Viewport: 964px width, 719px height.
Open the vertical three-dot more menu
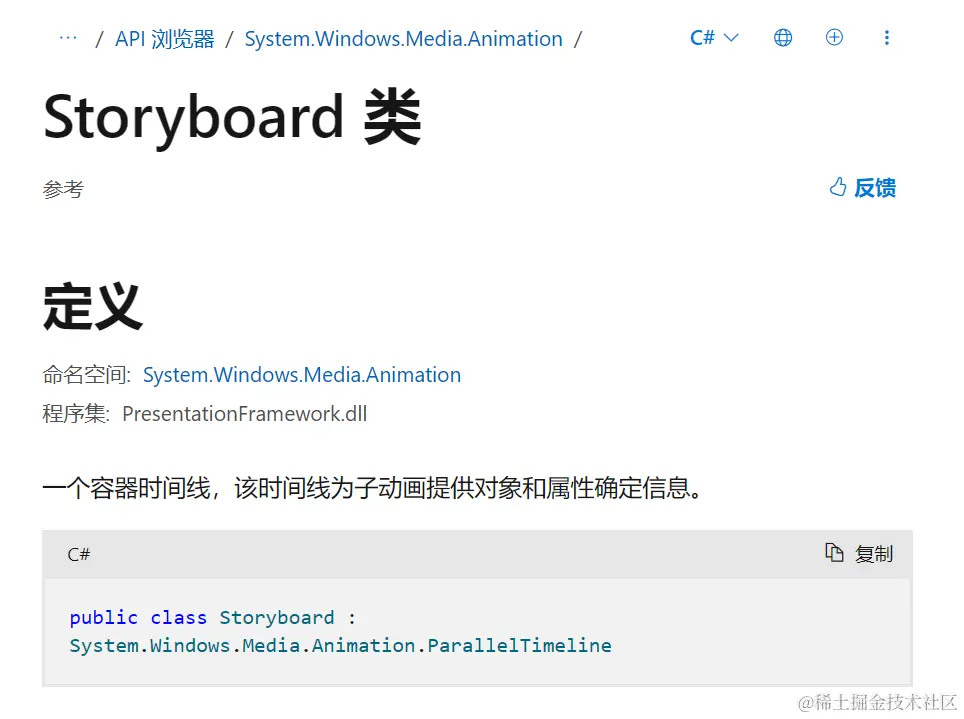887,38
